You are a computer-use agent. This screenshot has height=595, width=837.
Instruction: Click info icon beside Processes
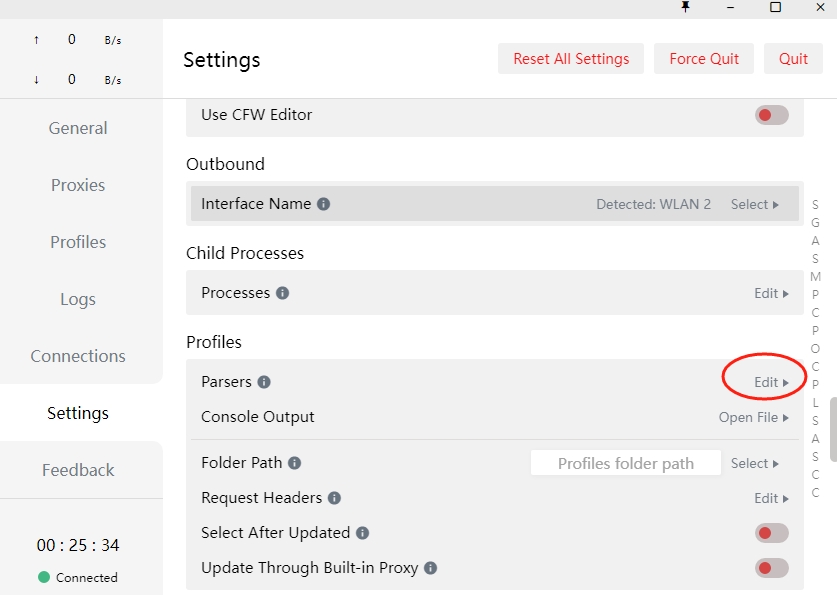(283, 293)
